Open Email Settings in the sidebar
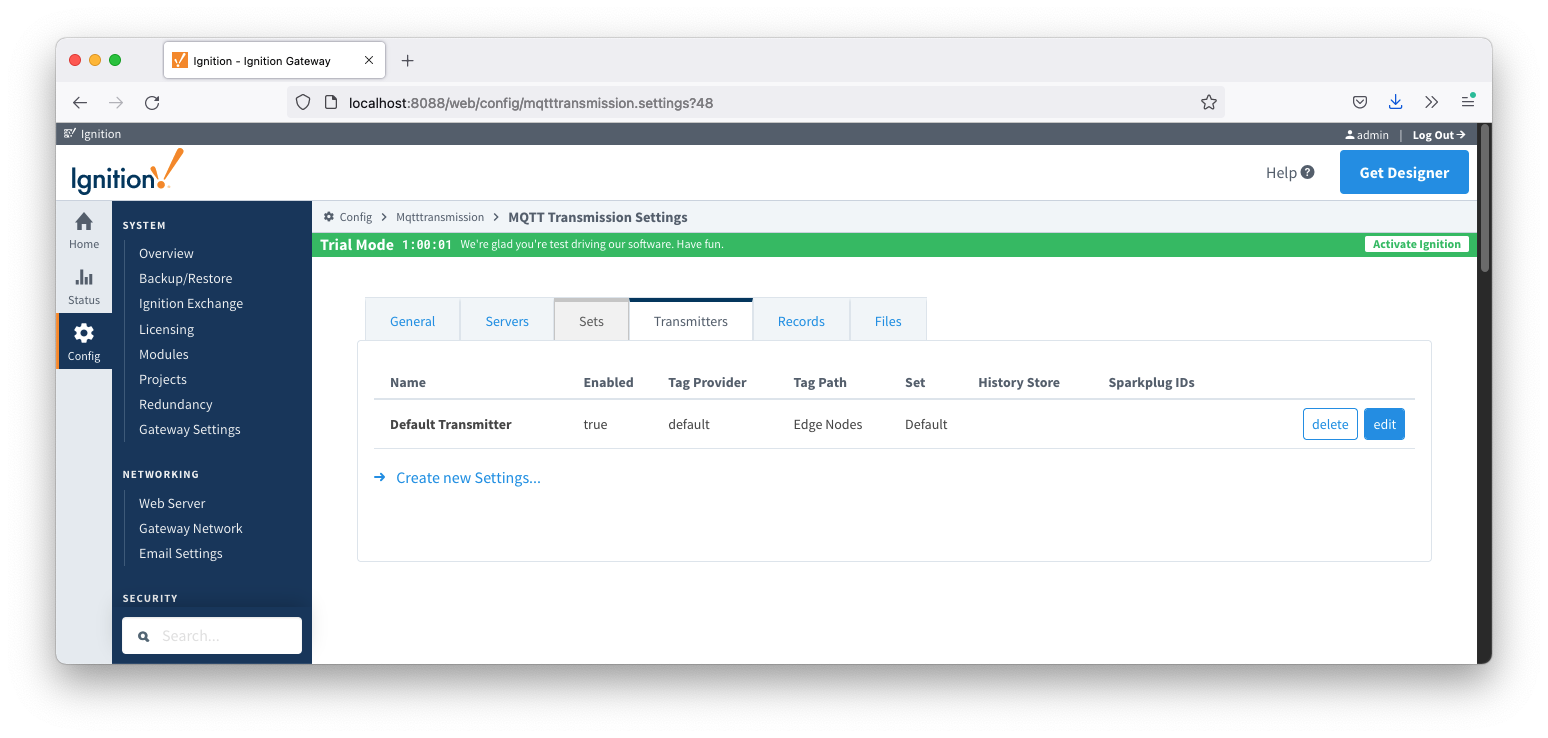1548x738 pixels. (x=181, y=553)
